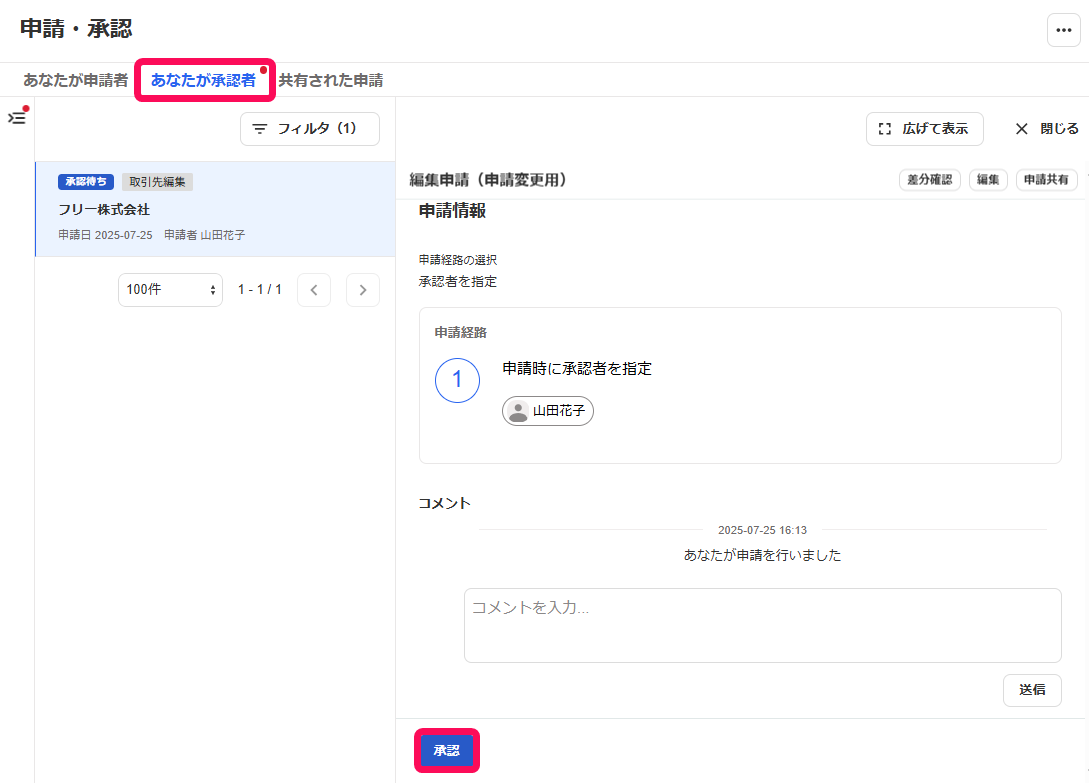Close the detail panel with 閉じる

pos(1047,129)
